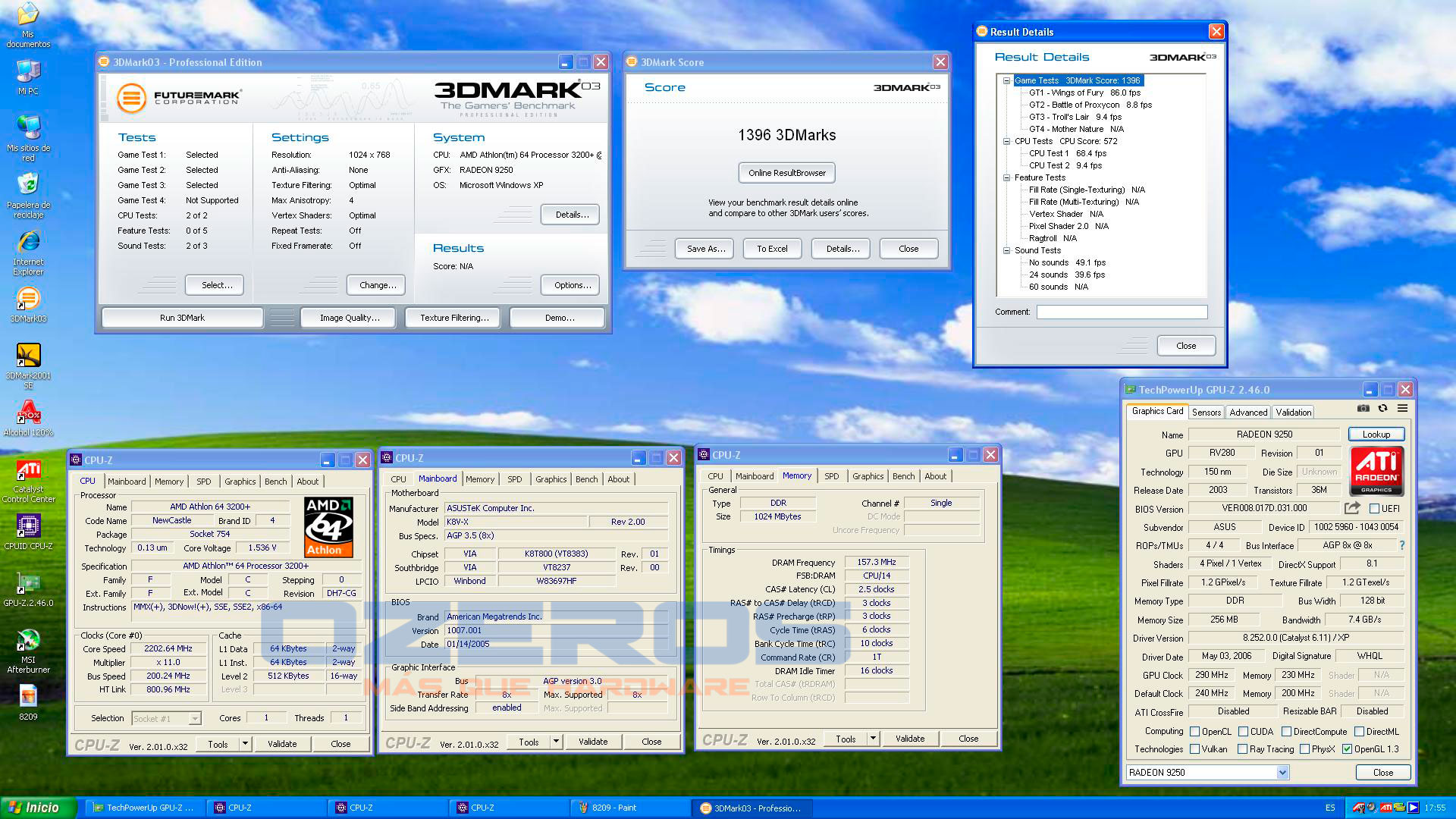Click the Bus Interface question mark
The width and height of the screenshot is (1456, 819).
click(x=1401, y=545)
